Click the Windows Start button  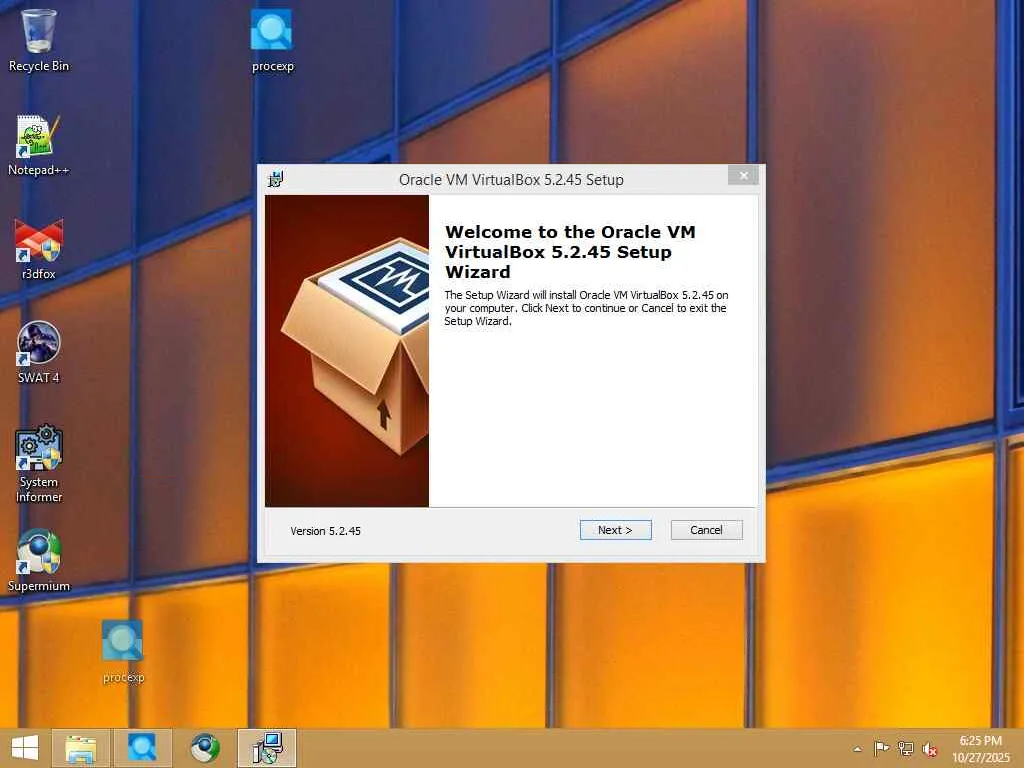click(25, 748)
